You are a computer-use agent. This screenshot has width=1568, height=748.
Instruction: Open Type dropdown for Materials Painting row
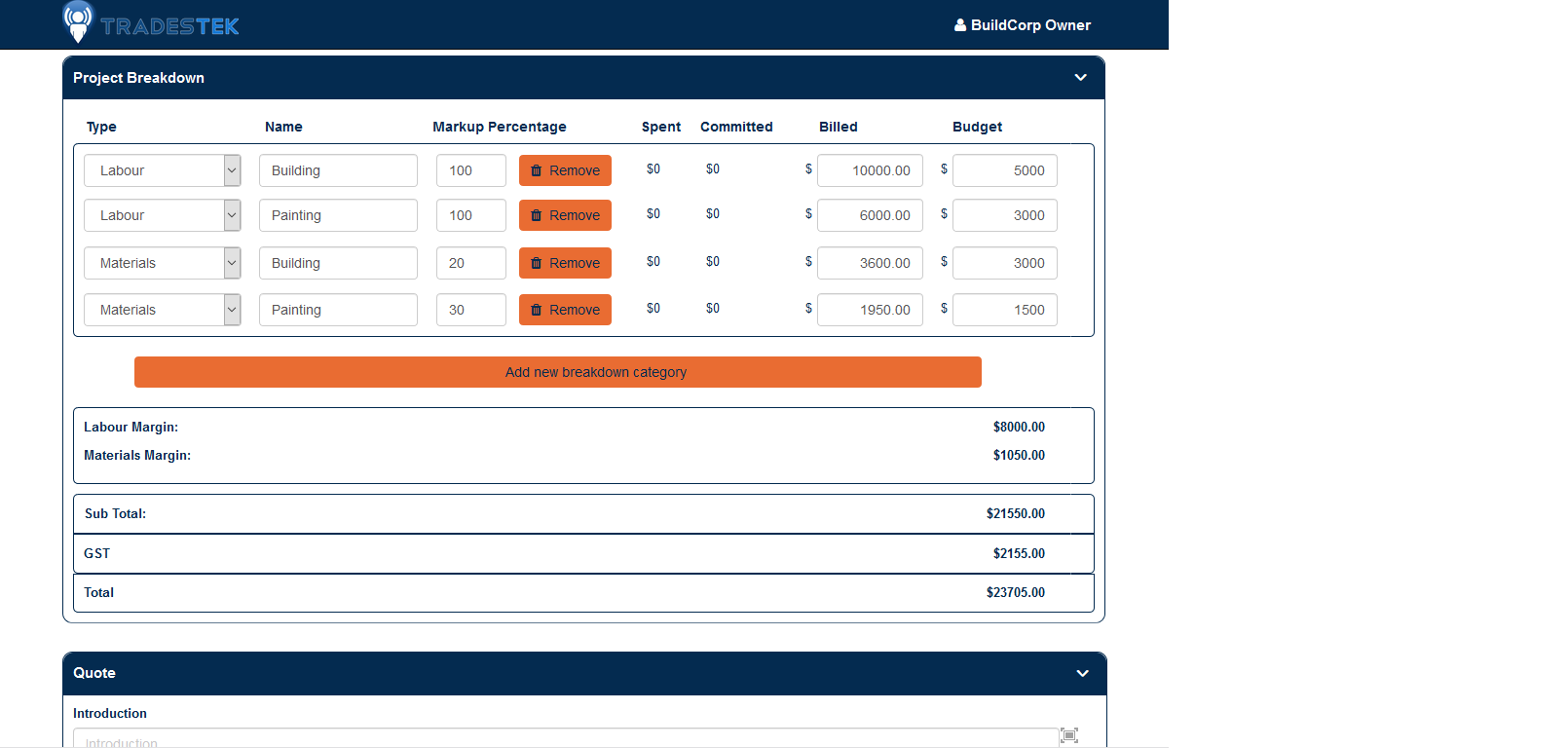[162, 310]
